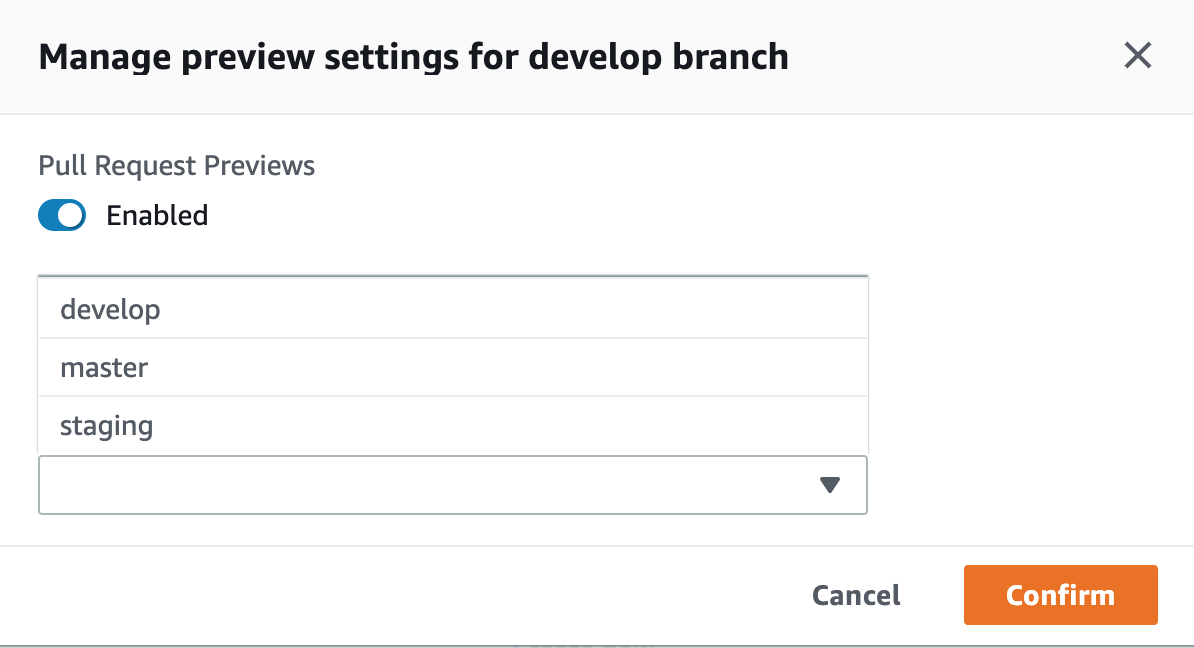Viewport: 1194px width, 648px height.
Task: Click the X icon to close dialog
Action: click(x=1137, y=56)
